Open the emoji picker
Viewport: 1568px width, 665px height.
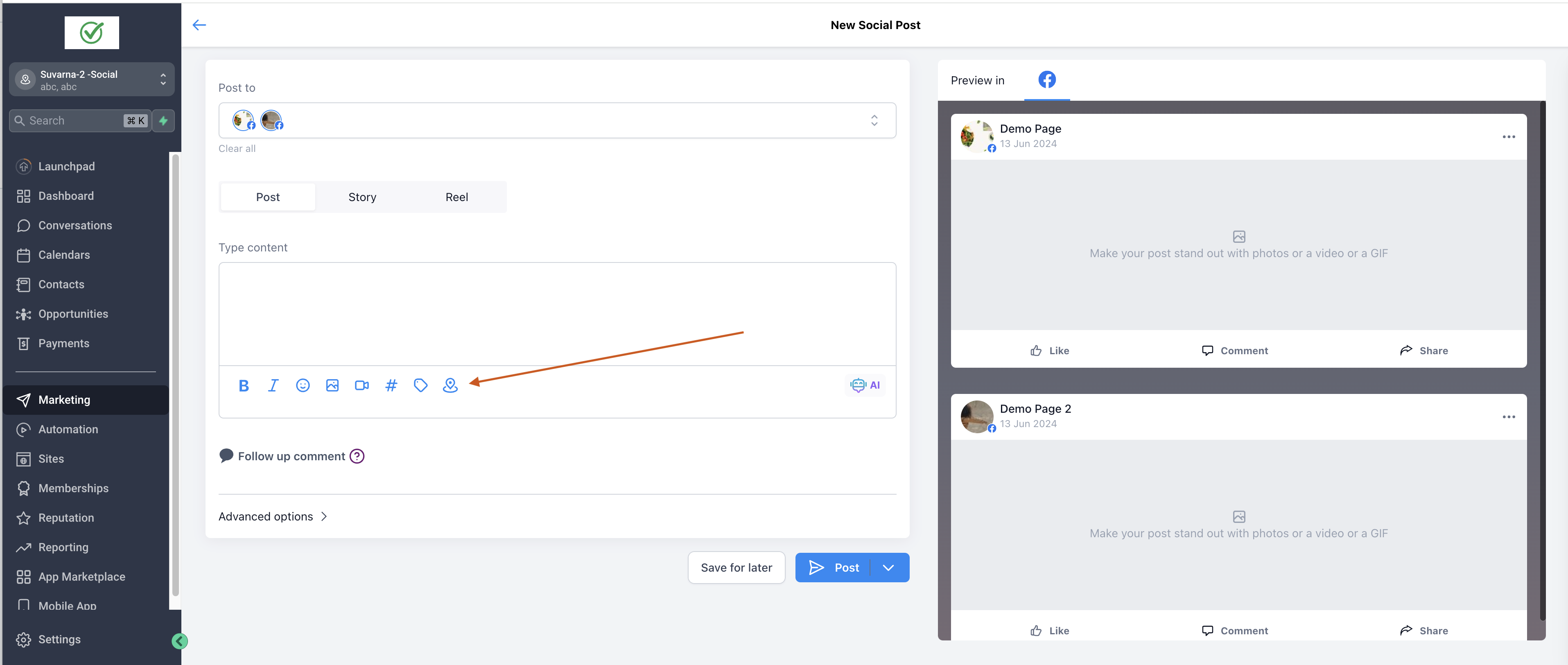pos(303,385)
